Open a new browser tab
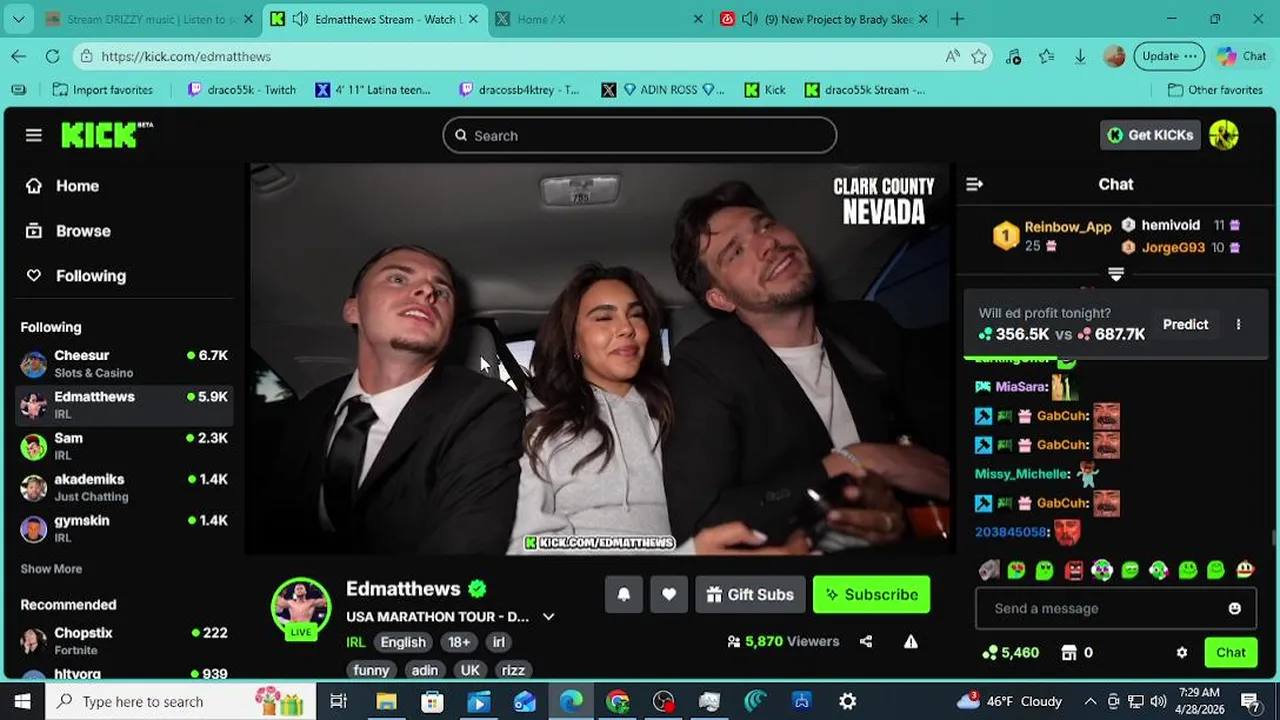 (957, 19)
